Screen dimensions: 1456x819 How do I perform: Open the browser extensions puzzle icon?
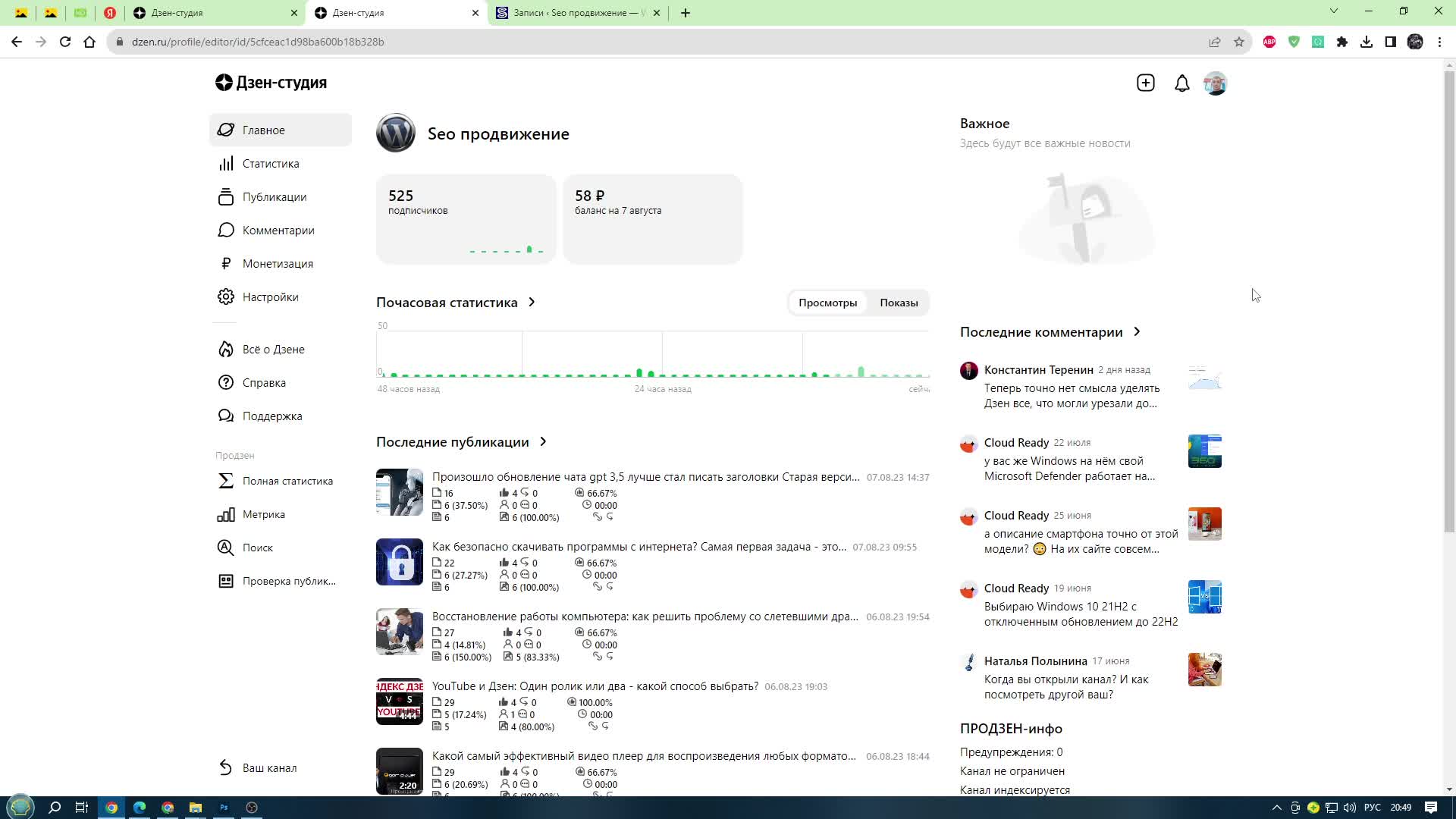click(1342, 42)
